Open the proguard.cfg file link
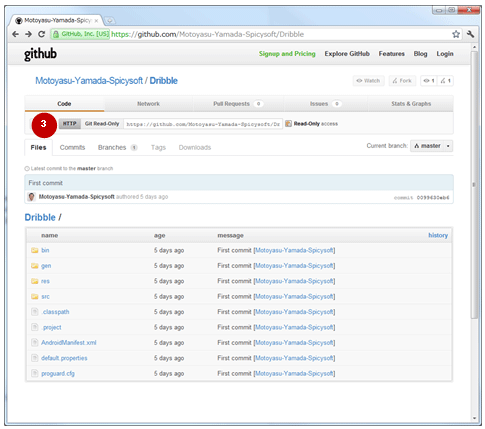Screen dimensions: 485x429 (58, 373)
